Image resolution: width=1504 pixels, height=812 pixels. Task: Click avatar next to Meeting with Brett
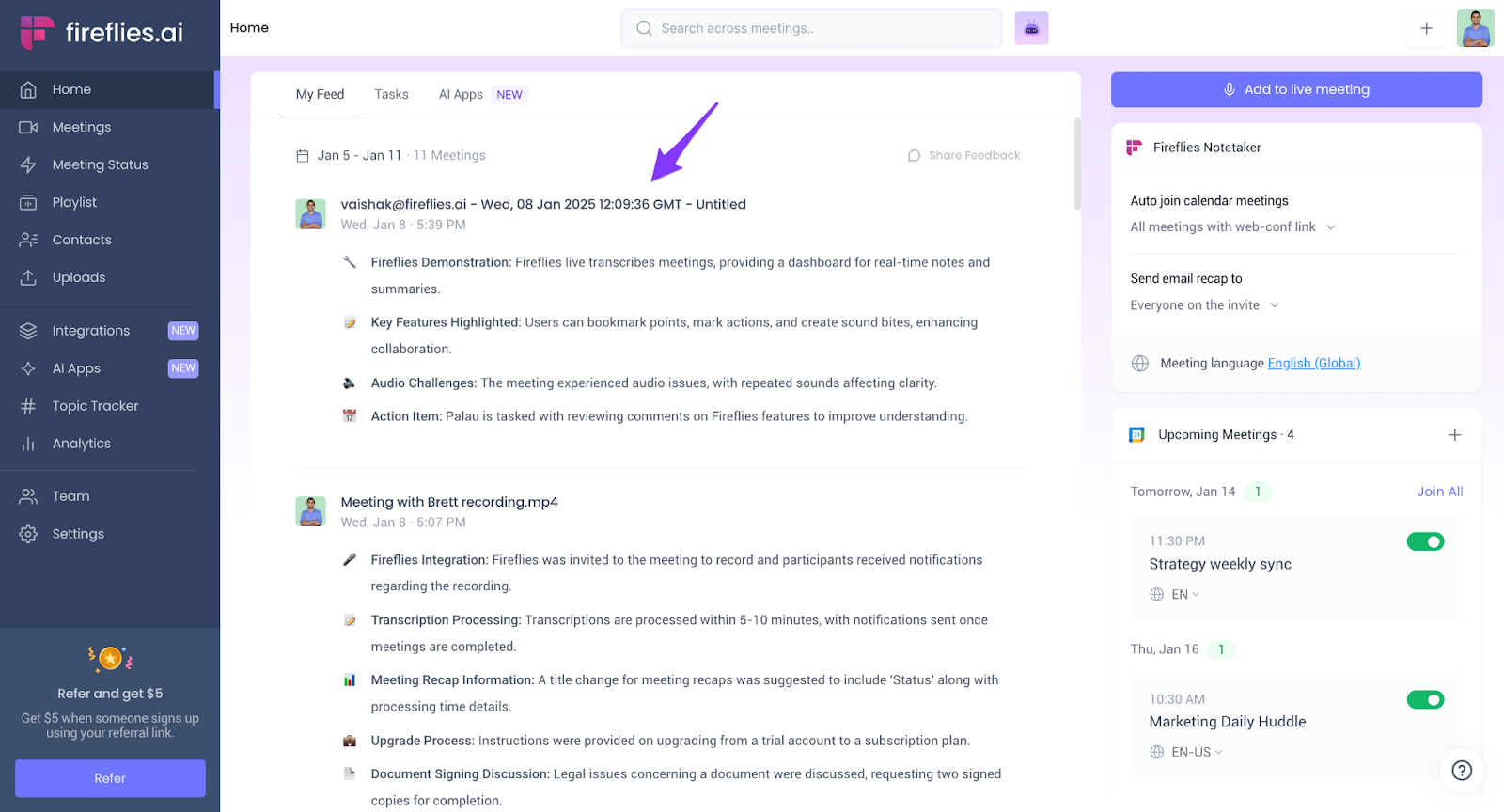[311, 511]
